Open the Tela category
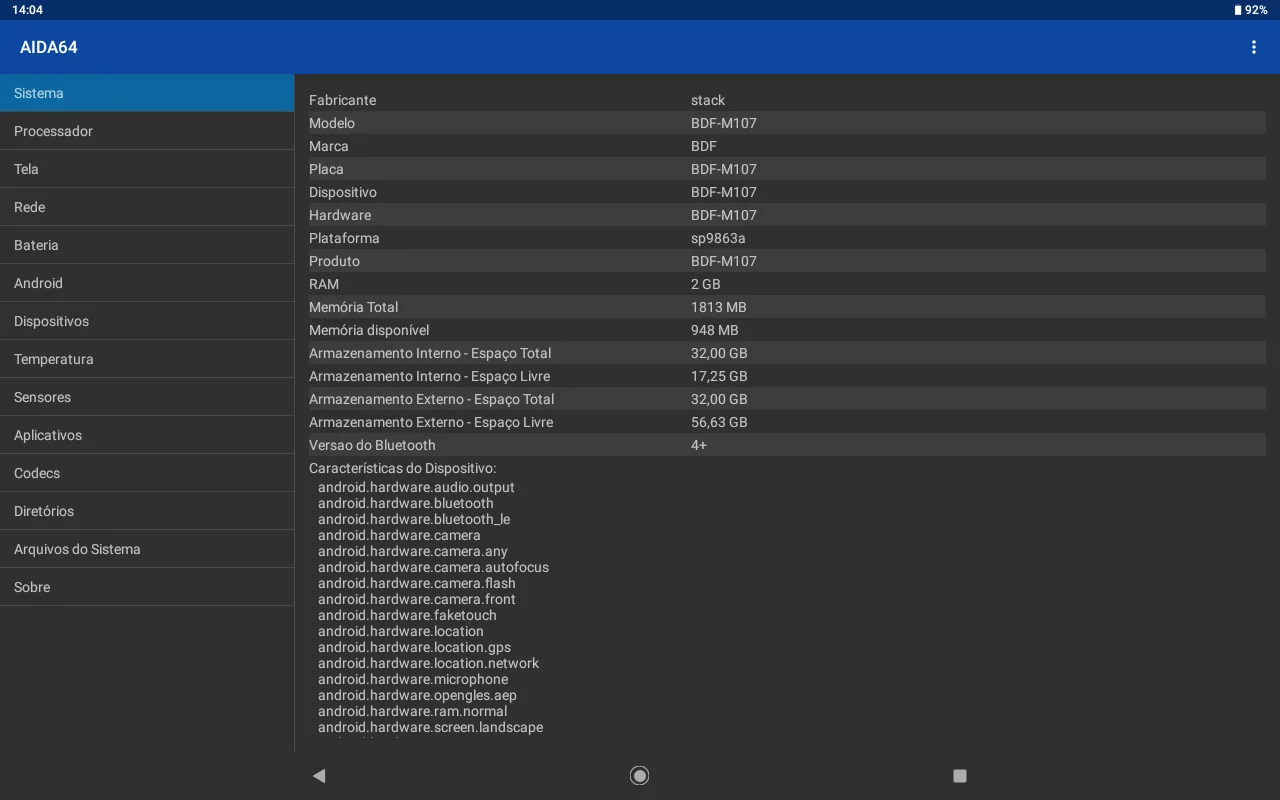1280x800 pixels. (147, 169)
